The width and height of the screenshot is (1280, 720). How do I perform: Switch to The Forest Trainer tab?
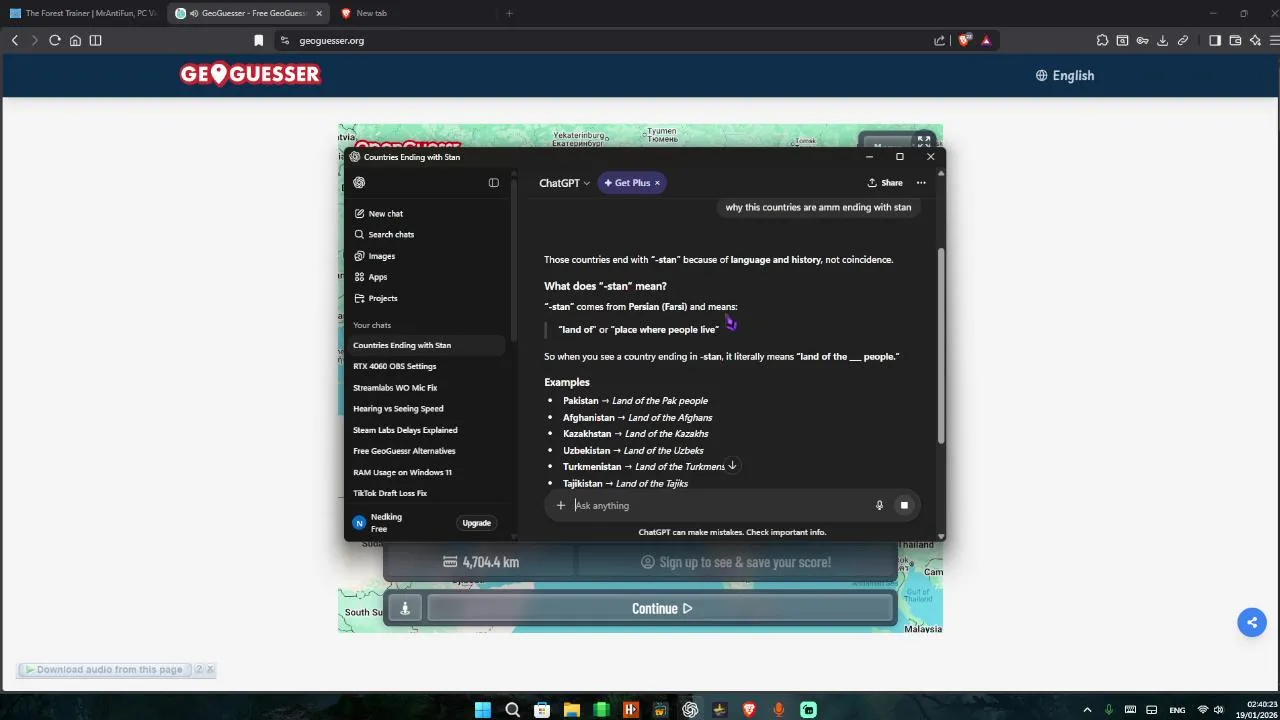(84, 13)
